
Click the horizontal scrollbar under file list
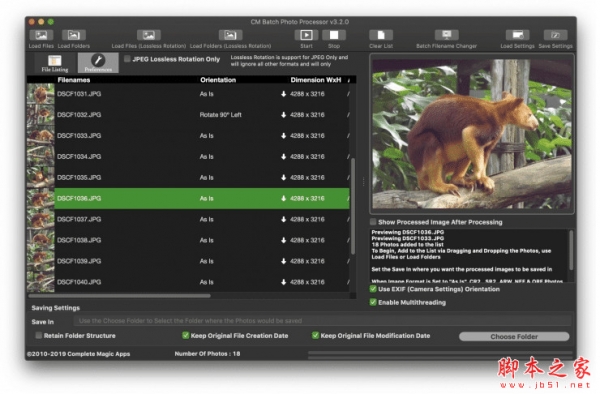(x=119, y=296)
